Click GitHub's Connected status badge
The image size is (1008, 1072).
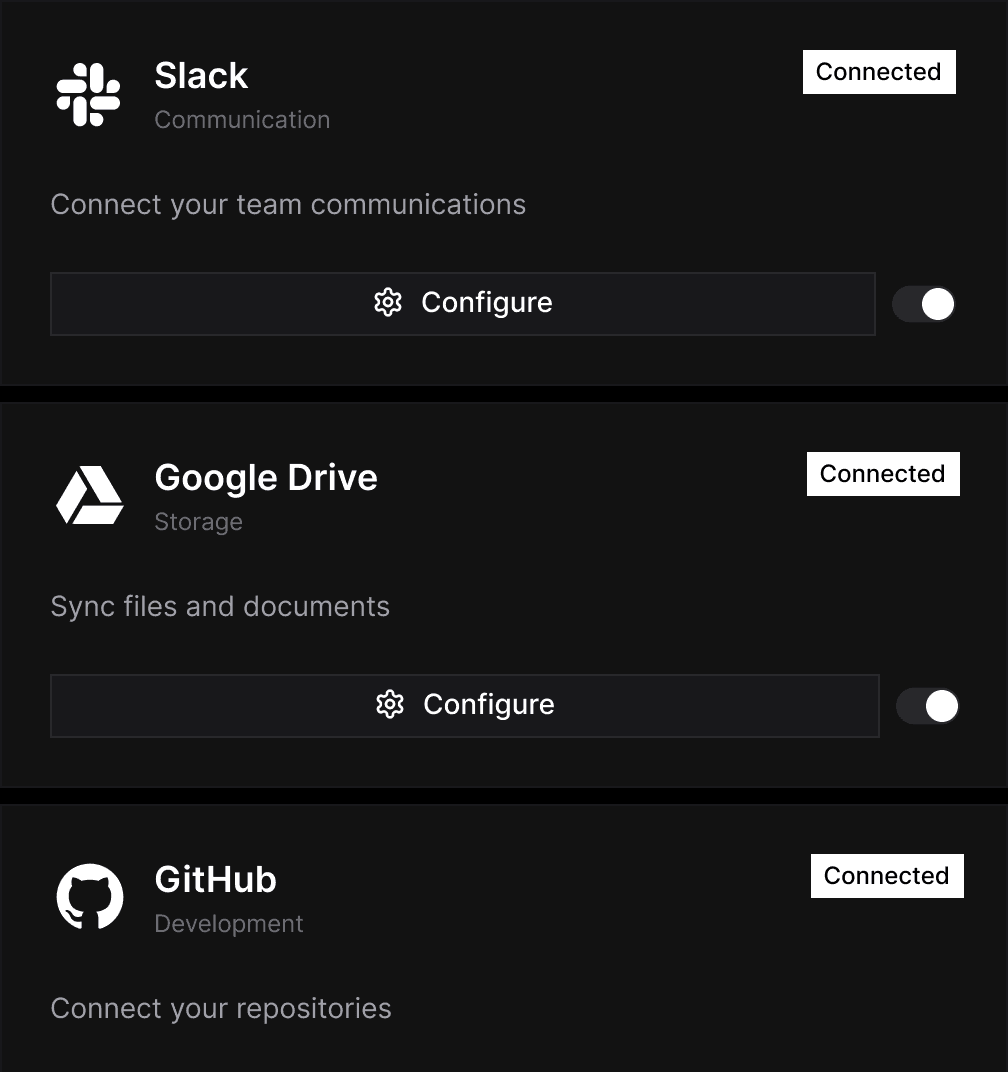click(x=887, y=876)
